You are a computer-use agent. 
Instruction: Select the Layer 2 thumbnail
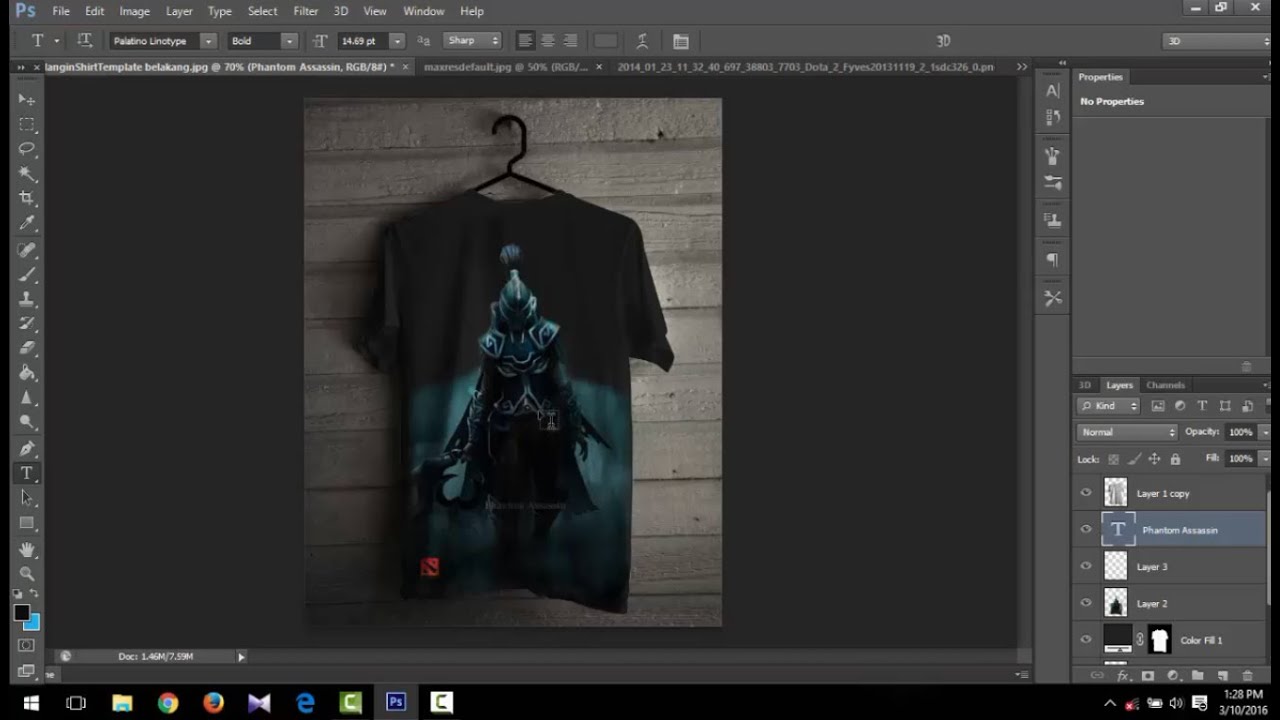click(x=1115, y=603)
